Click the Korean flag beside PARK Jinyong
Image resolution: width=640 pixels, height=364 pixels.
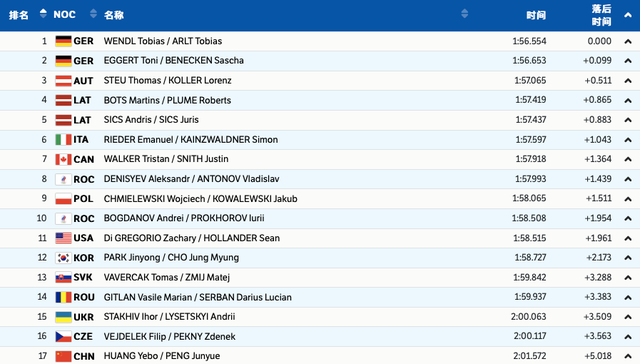63,258
